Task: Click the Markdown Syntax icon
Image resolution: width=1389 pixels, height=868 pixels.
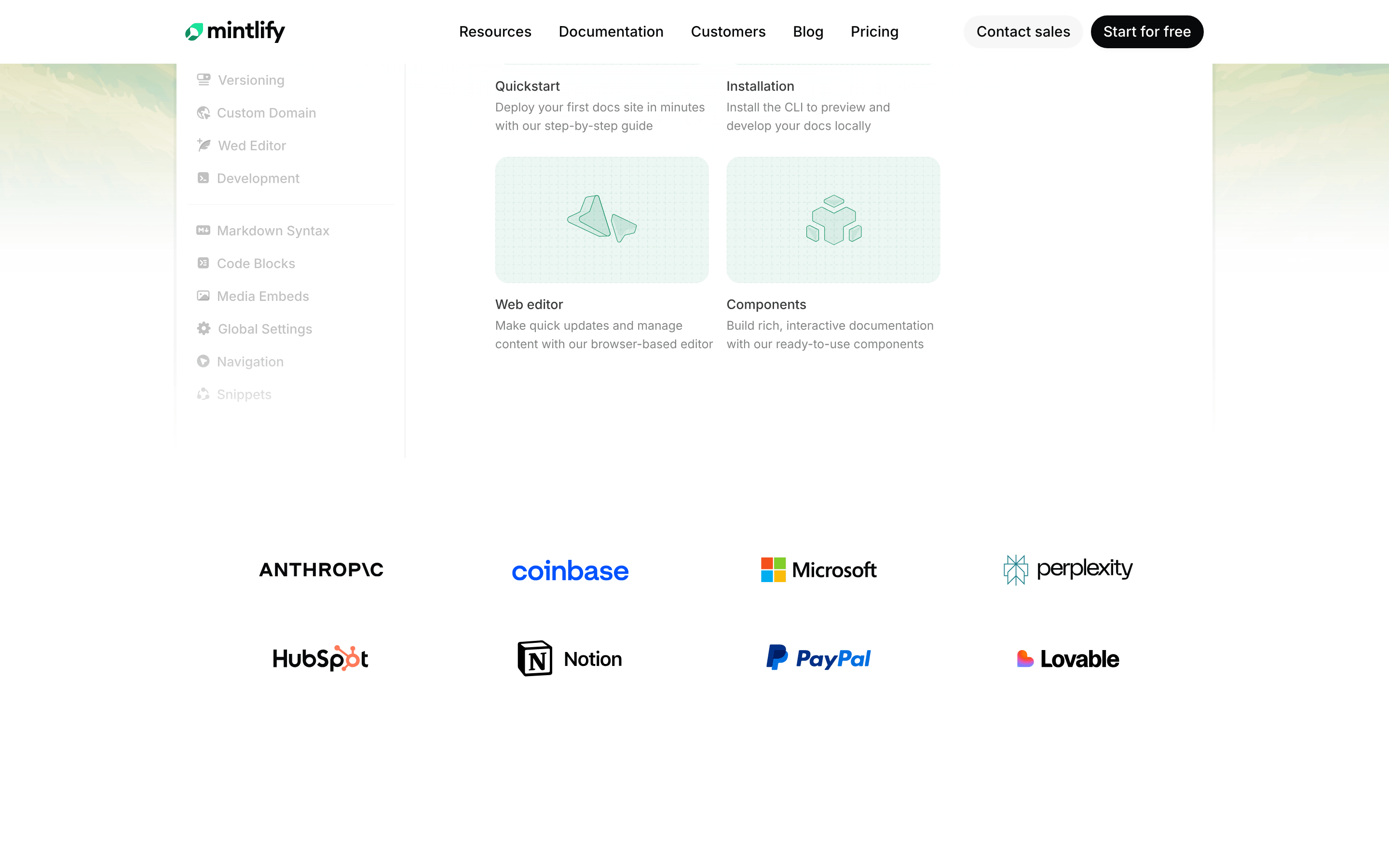Action: coord(203,230)
